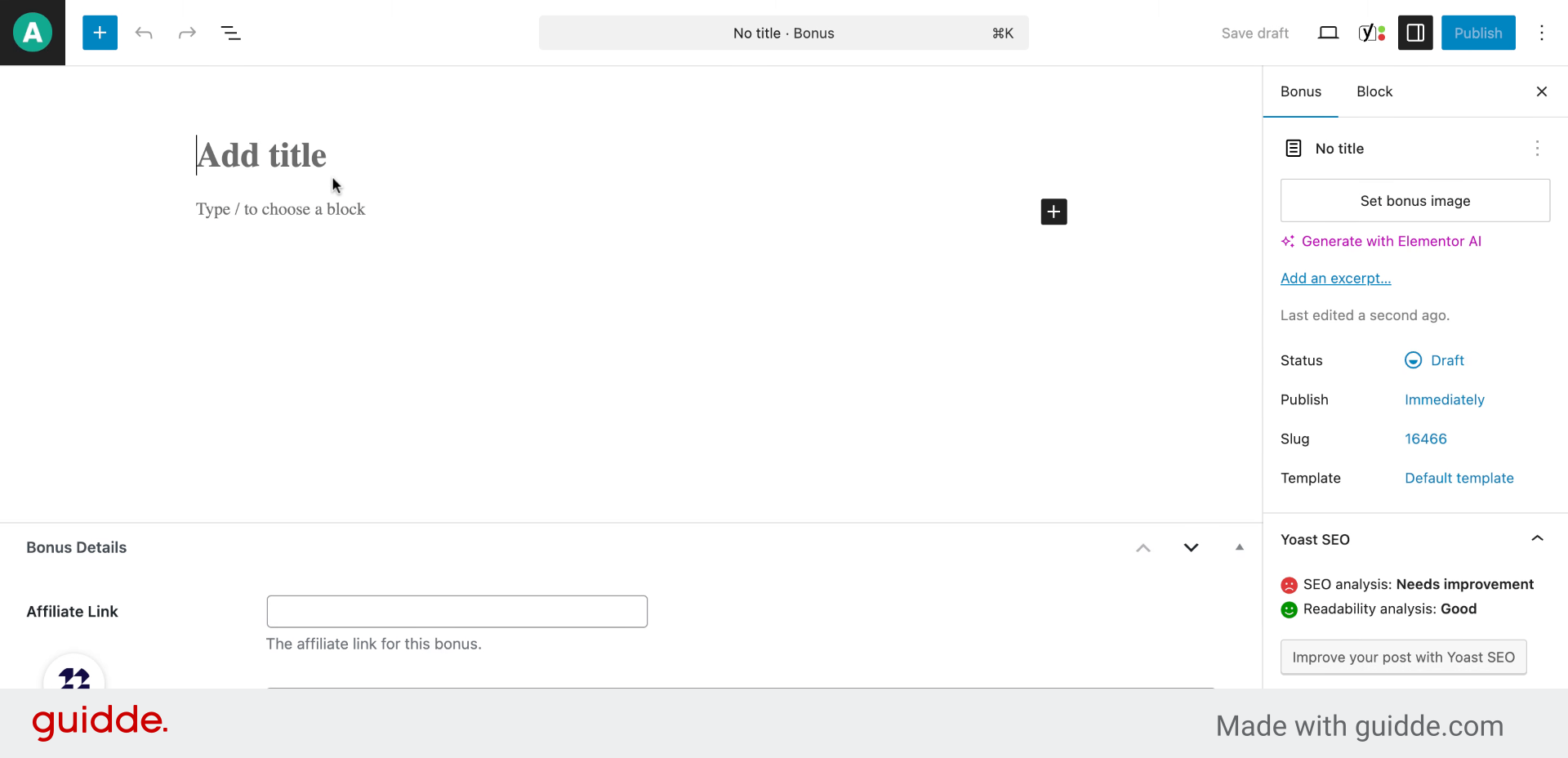This screenshot has height=758, width=1568.
Task: Open the options menu in the top bar
Action: click(1541, 33)
